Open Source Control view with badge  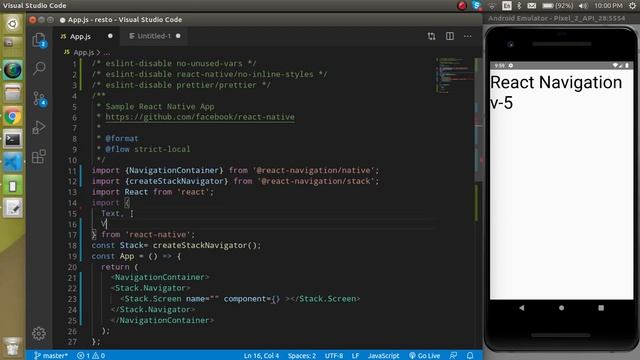pos(40,98)
